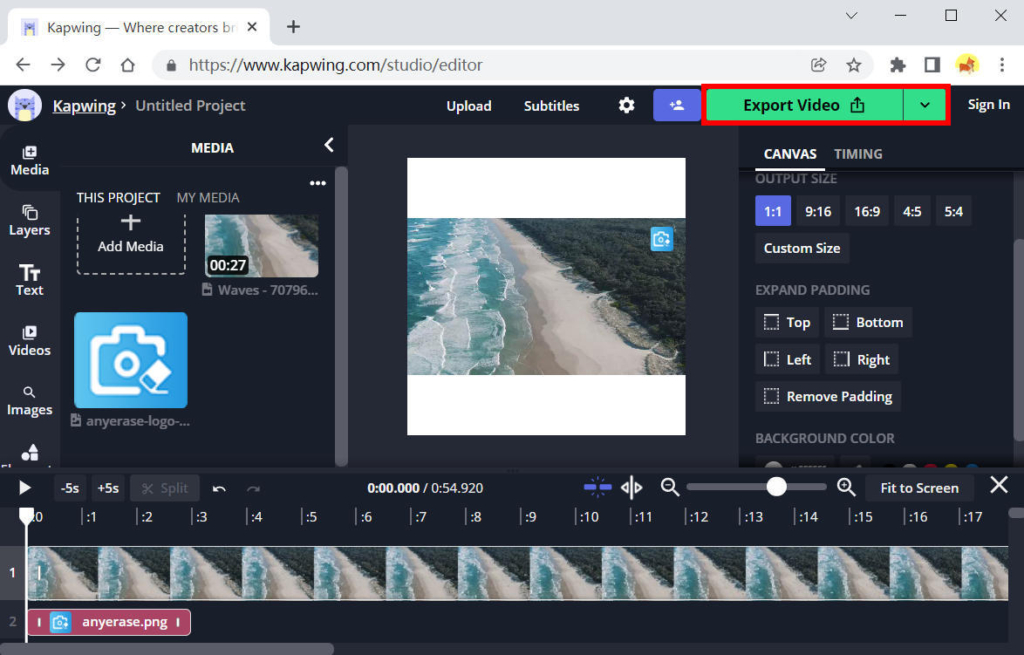This screenshot has height=655, width=1024.
Task: Select the 16:9 output size
Action: pos(866,211)
